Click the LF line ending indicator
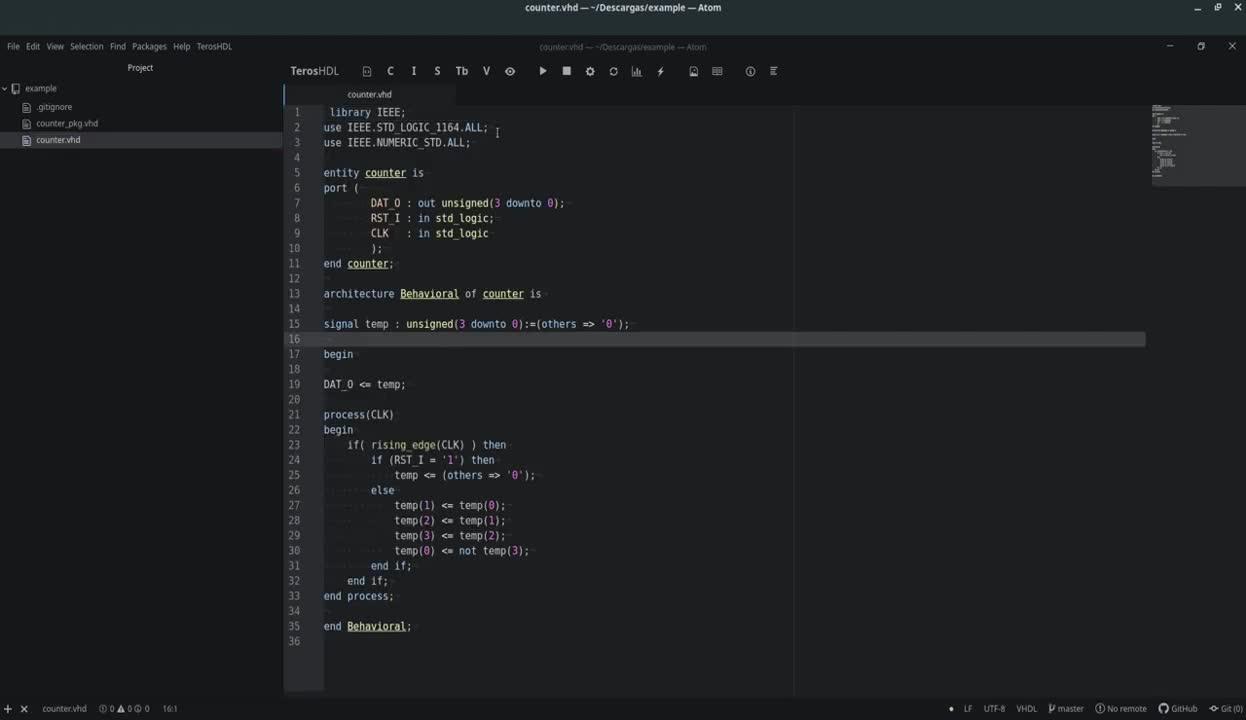1246x720 pixels. point(968,708)
